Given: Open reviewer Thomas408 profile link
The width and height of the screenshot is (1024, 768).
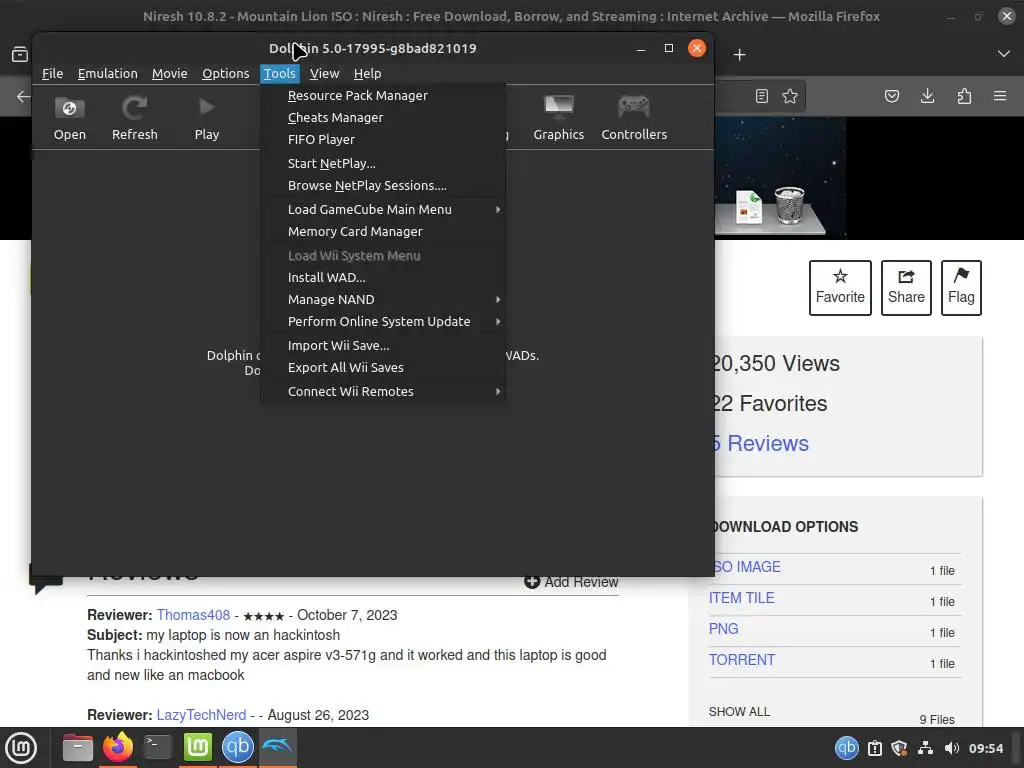Looking at the screenshot, I should (193, 615).
